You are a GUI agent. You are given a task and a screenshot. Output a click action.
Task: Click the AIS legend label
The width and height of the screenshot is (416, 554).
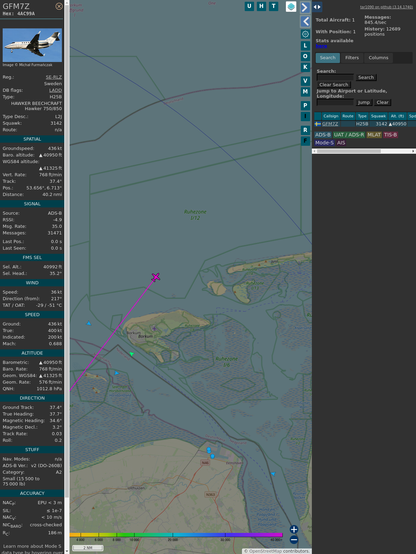tap(341, 143)
